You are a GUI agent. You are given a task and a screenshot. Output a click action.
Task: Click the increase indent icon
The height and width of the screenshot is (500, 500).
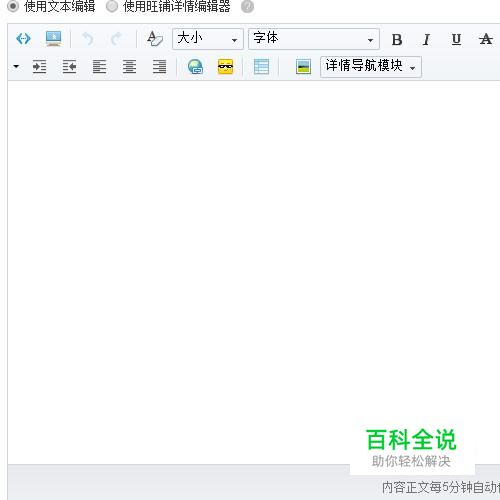click(x=39, y=67)
